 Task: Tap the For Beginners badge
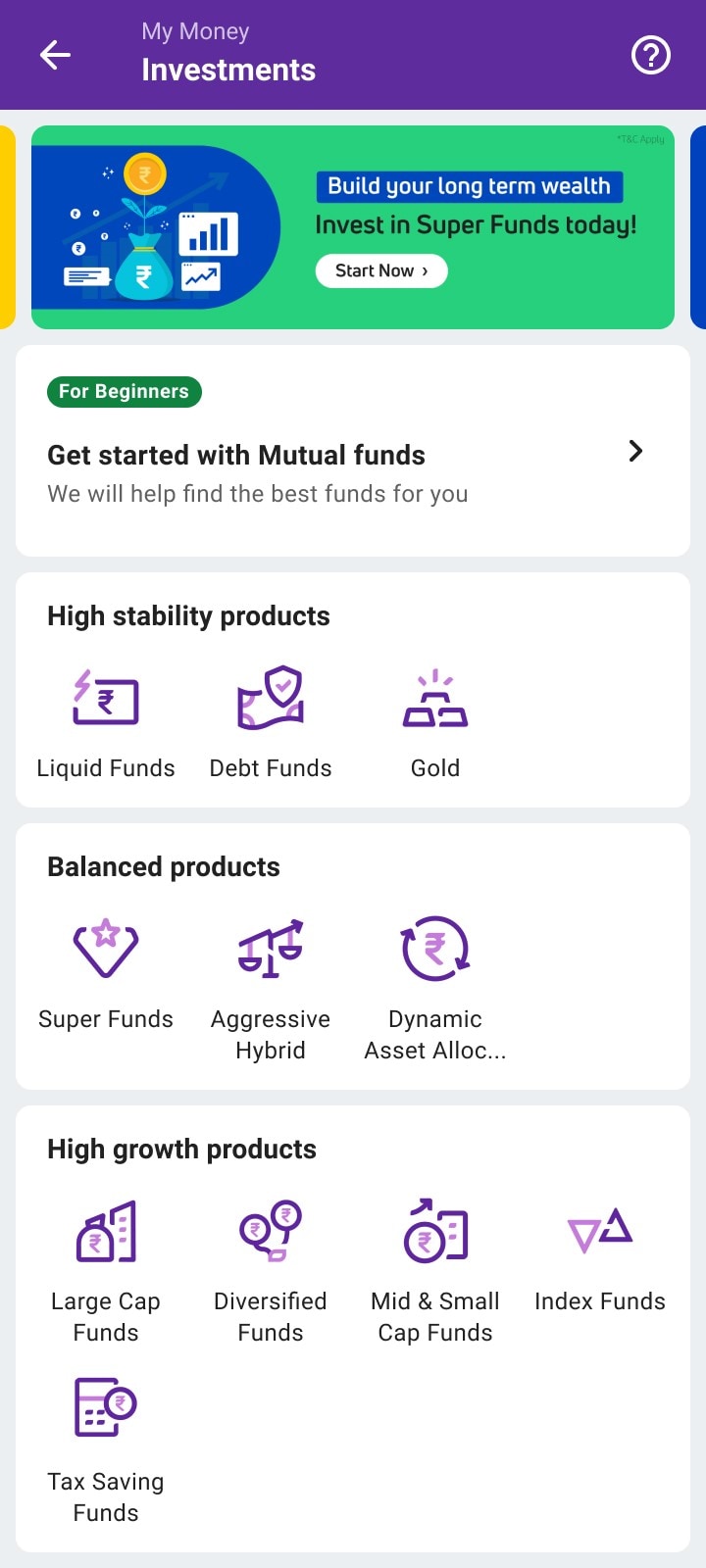[x=124, y=392]
